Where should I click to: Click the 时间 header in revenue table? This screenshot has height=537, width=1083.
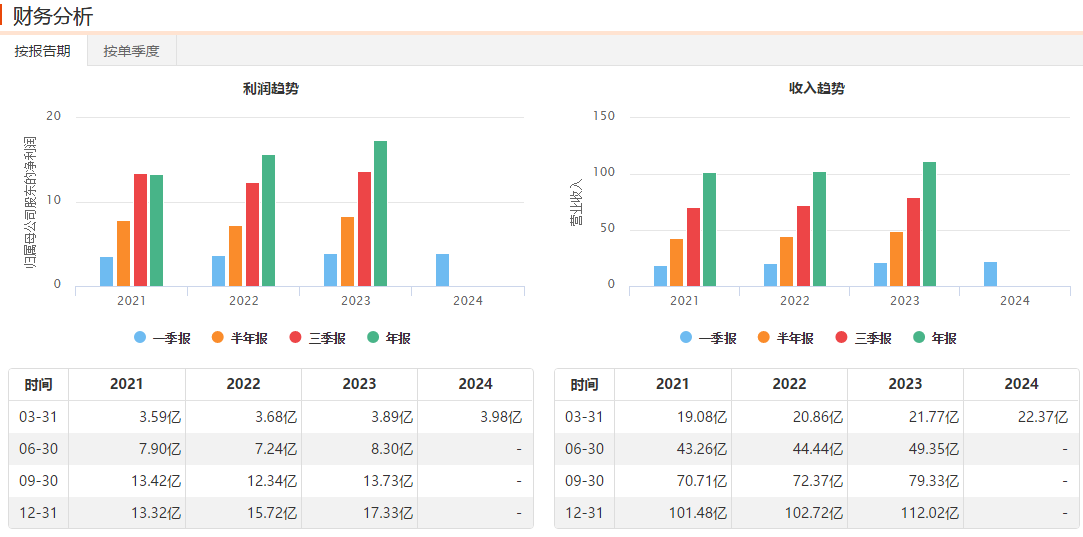[x=584, y=384]
